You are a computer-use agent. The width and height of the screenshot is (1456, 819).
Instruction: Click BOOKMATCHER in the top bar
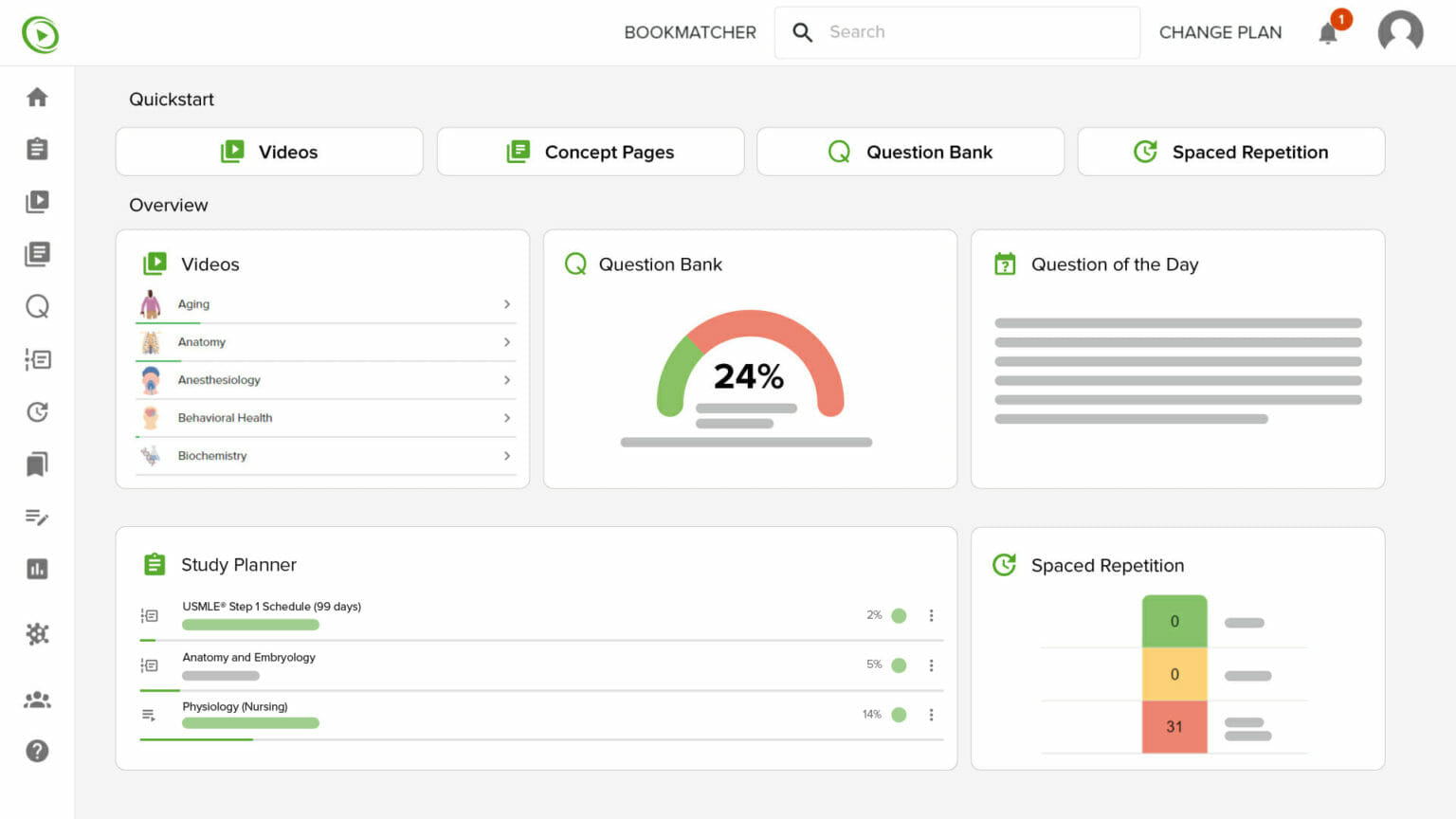pos(689,32)
